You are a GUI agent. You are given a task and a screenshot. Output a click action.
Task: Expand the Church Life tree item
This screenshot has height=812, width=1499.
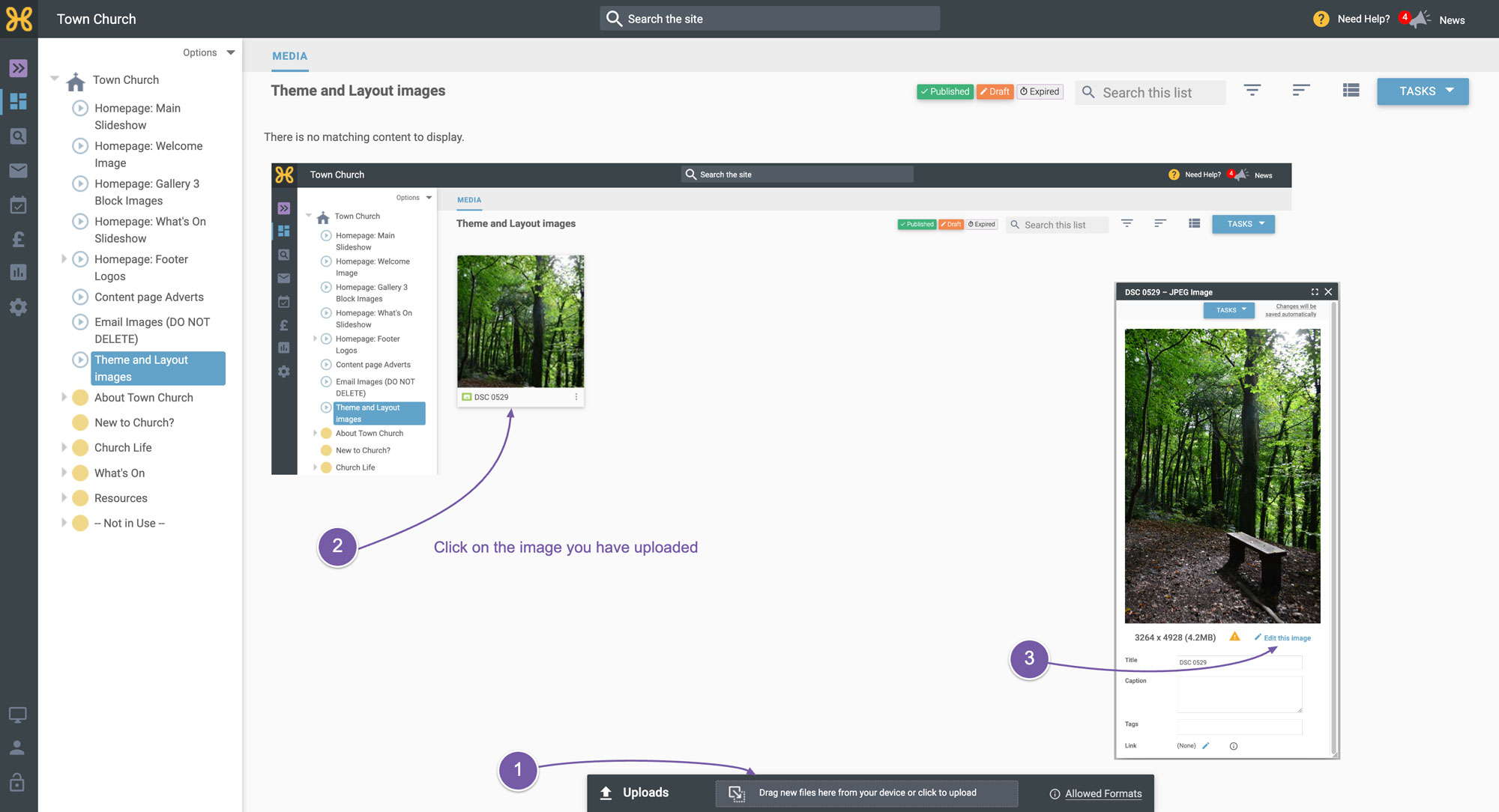point(64,447)
